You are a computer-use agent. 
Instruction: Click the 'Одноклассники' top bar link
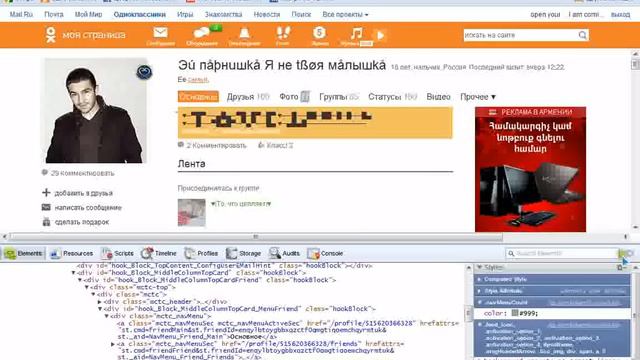(140, 14)
